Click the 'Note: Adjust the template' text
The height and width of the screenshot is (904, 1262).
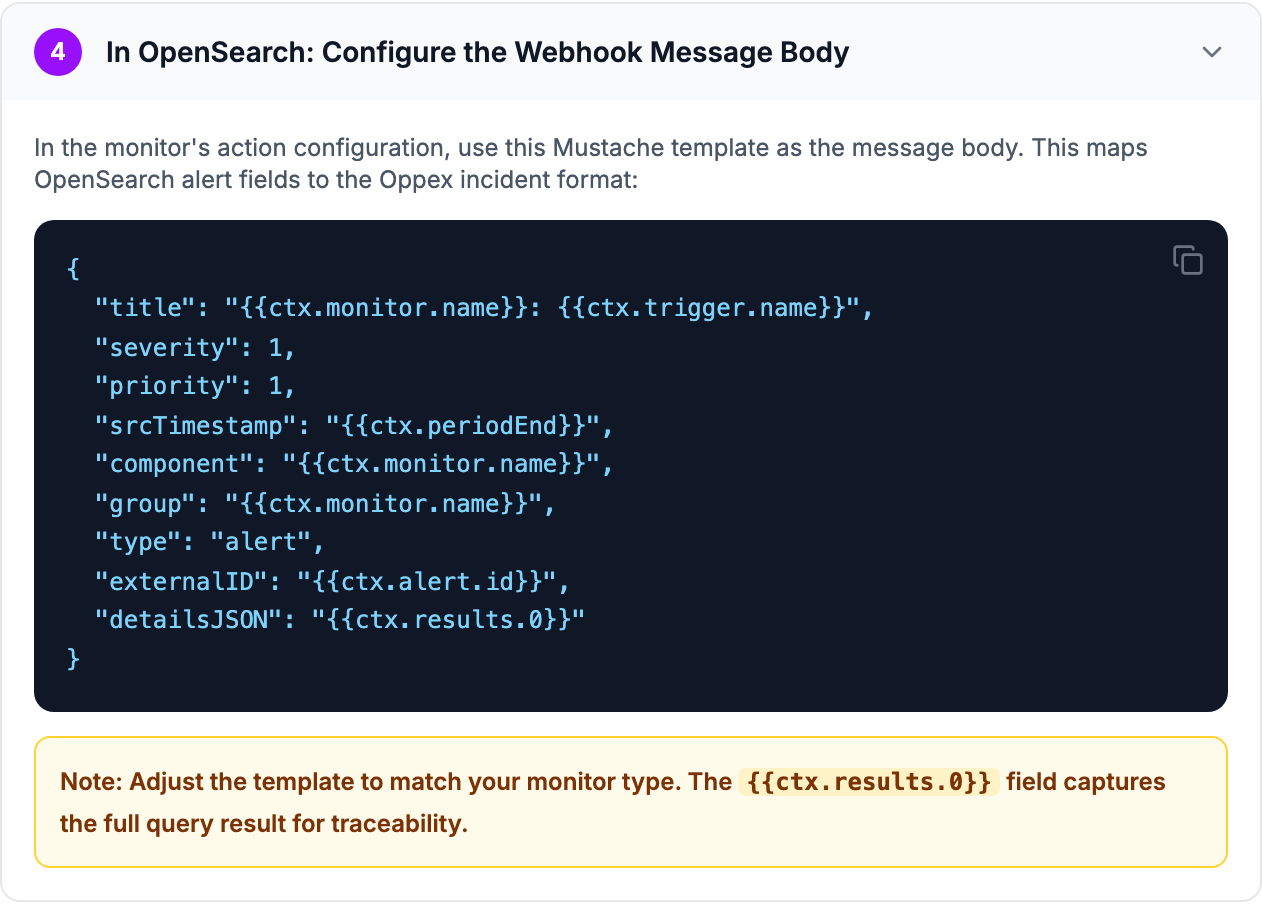[613, 803]
